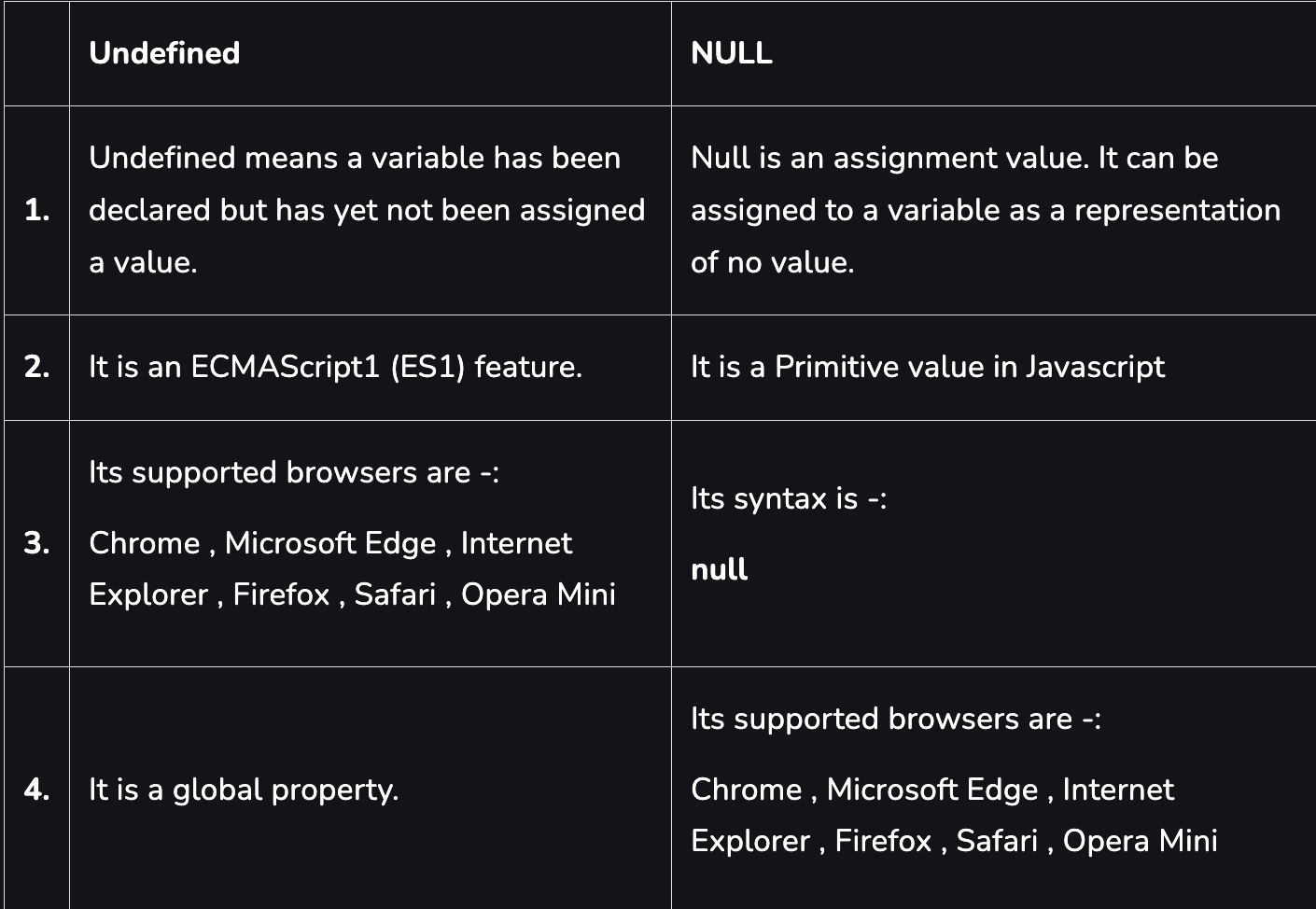The width and height of the screenshot is (1316, 909).
Task: Select the row number 2. cell
Action: [x=36, y=367]
